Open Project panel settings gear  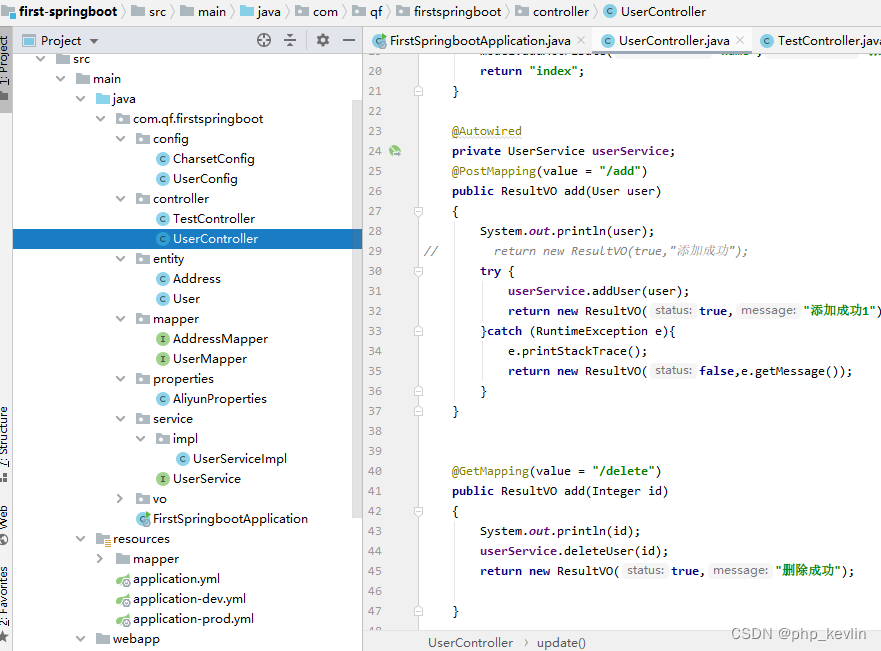tap(323, 40)
